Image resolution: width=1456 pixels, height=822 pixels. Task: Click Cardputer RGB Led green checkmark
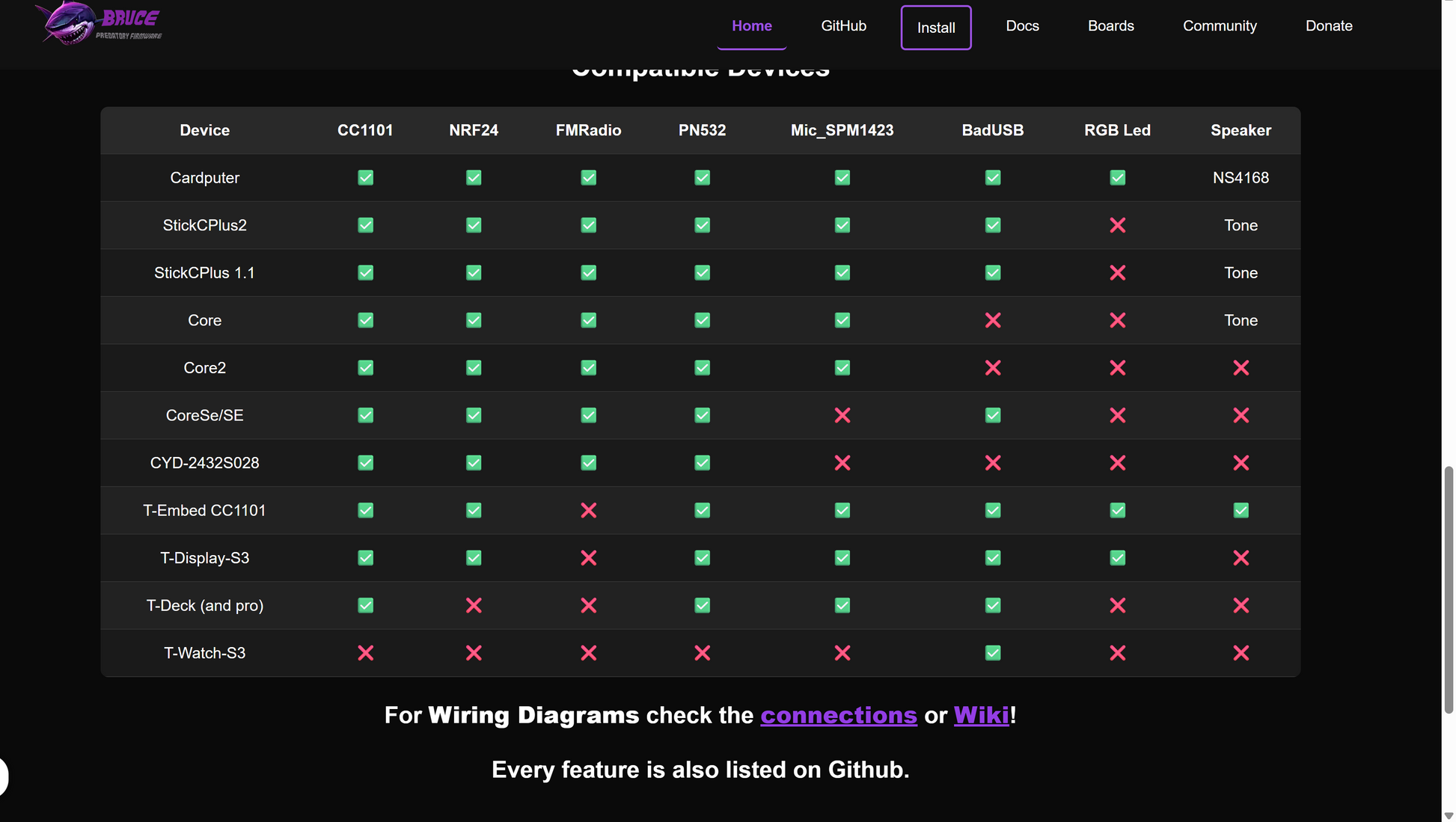coord(1117,178)
